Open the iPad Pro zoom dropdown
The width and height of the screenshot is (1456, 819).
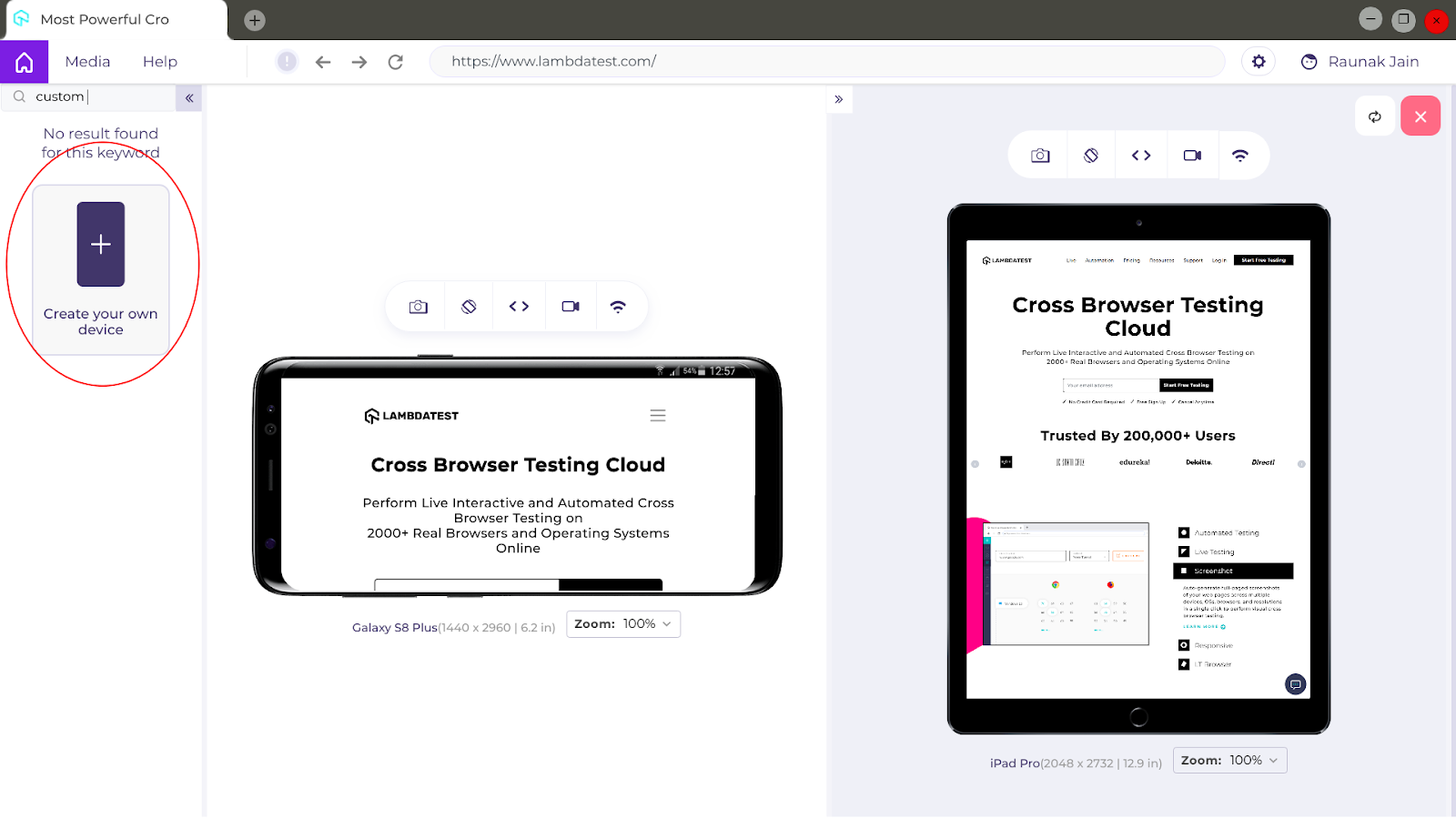click(1230, 761)
